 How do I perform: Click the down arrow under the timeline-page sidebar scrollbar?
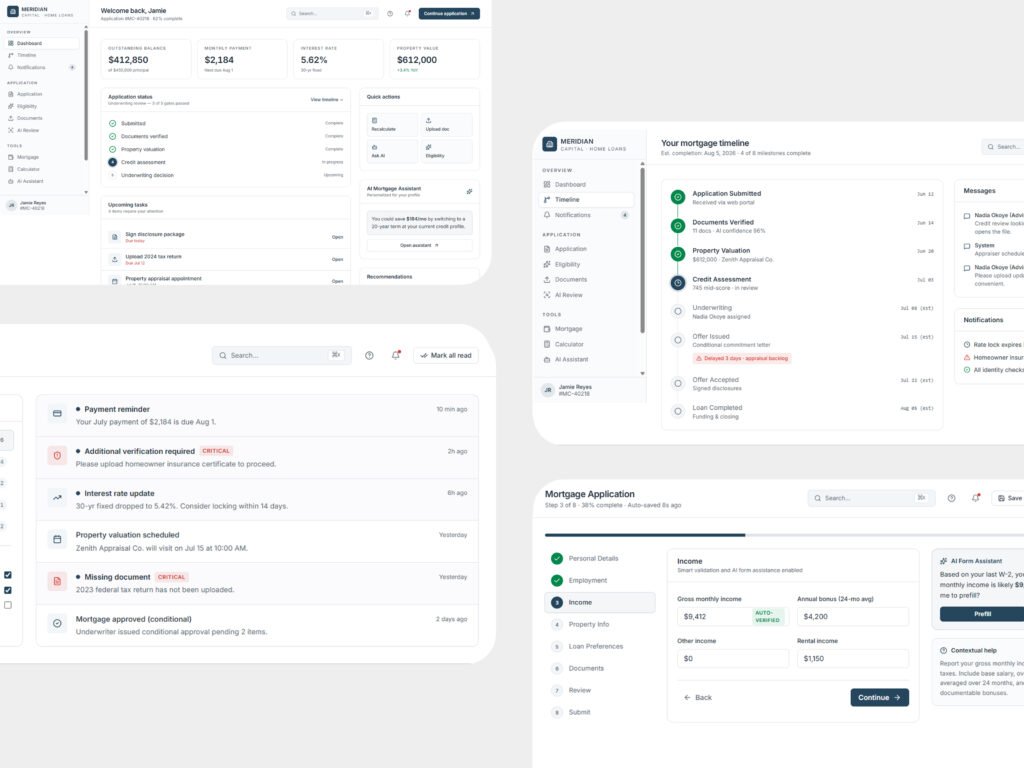[642, 374]
